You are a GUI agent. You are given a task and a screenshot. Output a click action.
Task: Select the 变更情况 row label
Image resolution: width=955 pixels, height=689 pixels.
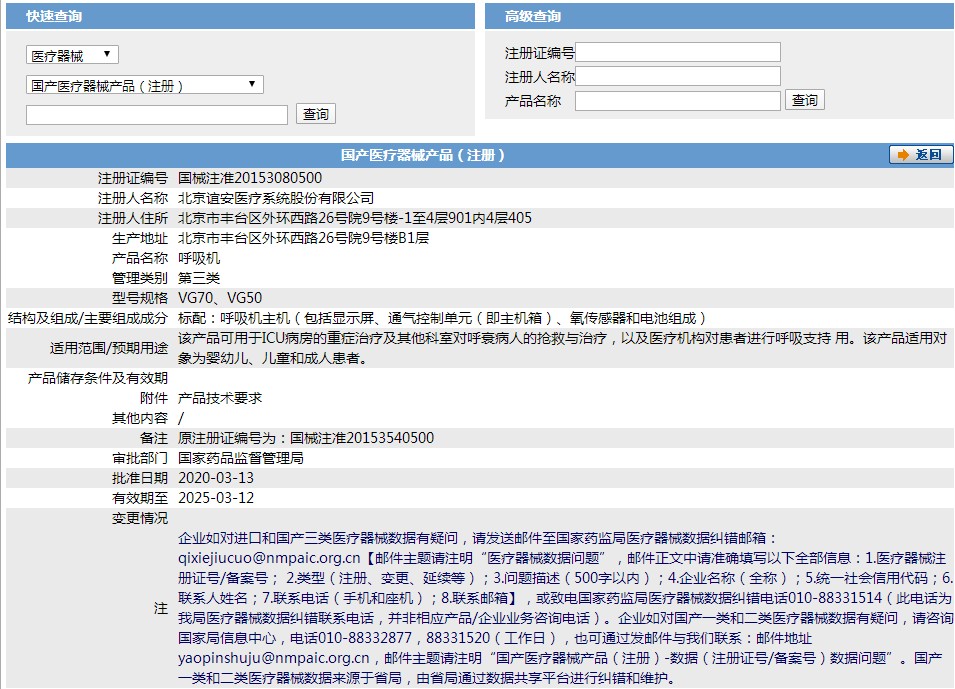click(x=139, y=518)
